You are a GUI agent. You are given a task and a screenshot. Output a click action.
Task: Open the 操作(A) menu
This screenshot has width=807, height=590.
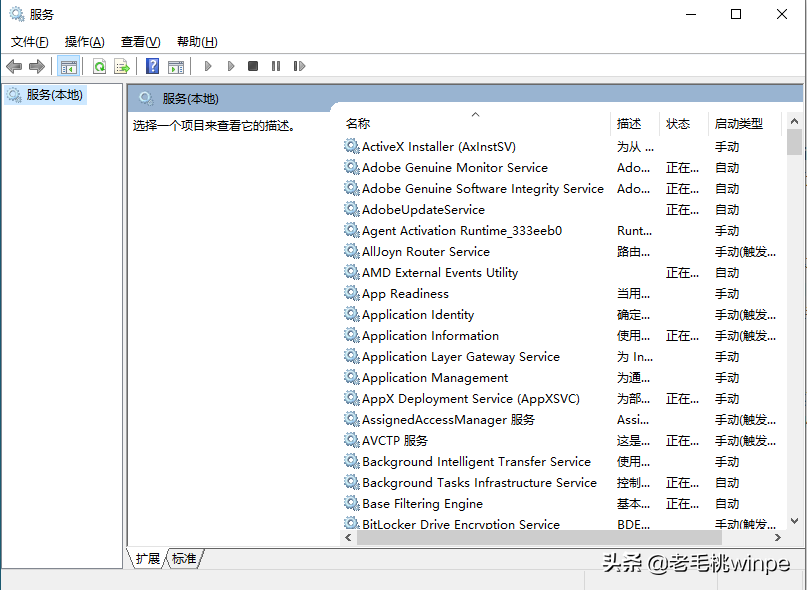pos(84,42)
